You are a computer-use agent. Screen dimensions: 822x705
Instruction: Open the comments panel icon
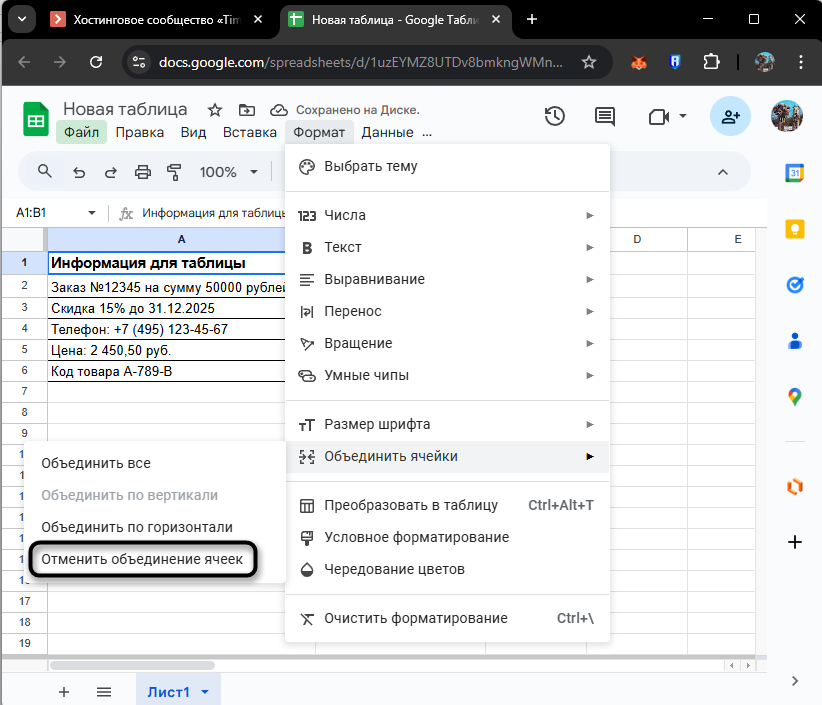(604, 117)
